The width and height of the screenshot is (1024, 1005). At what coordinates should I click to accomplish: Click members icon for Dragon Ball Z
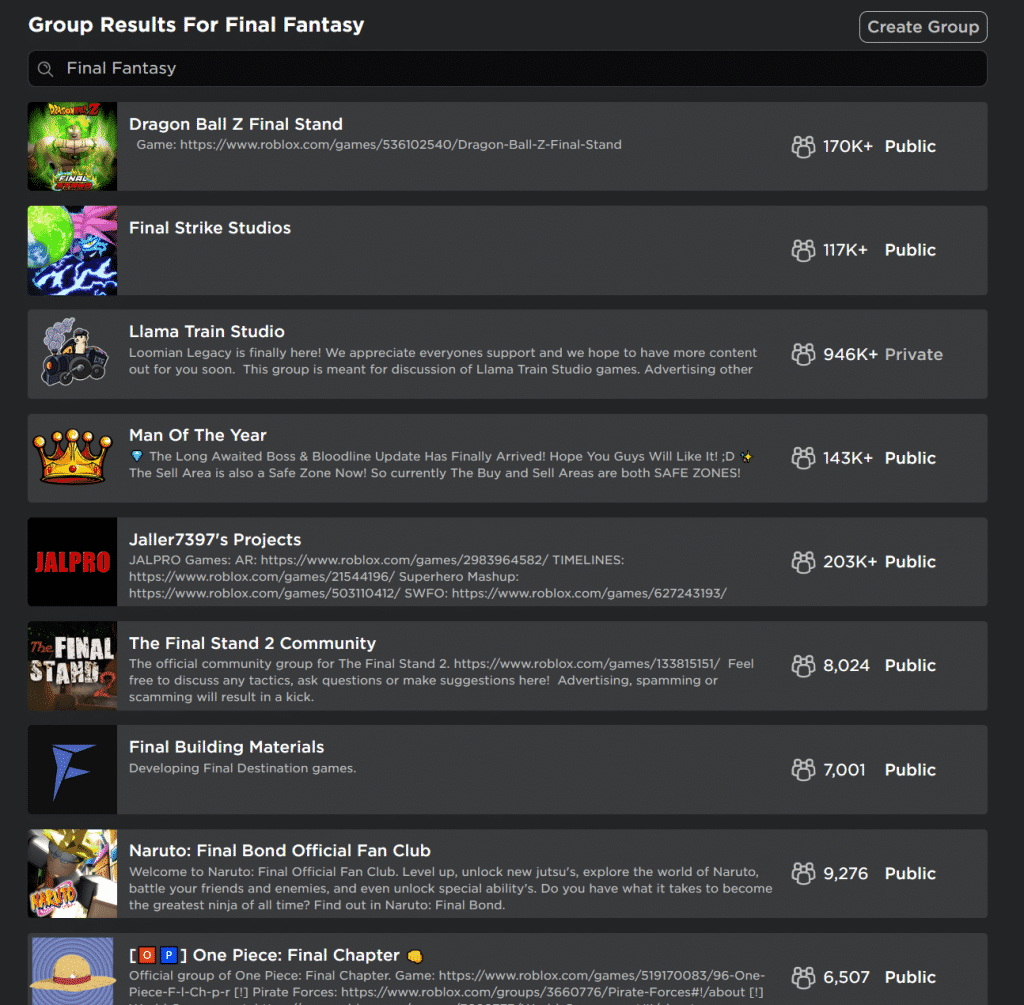click(803, 147)
